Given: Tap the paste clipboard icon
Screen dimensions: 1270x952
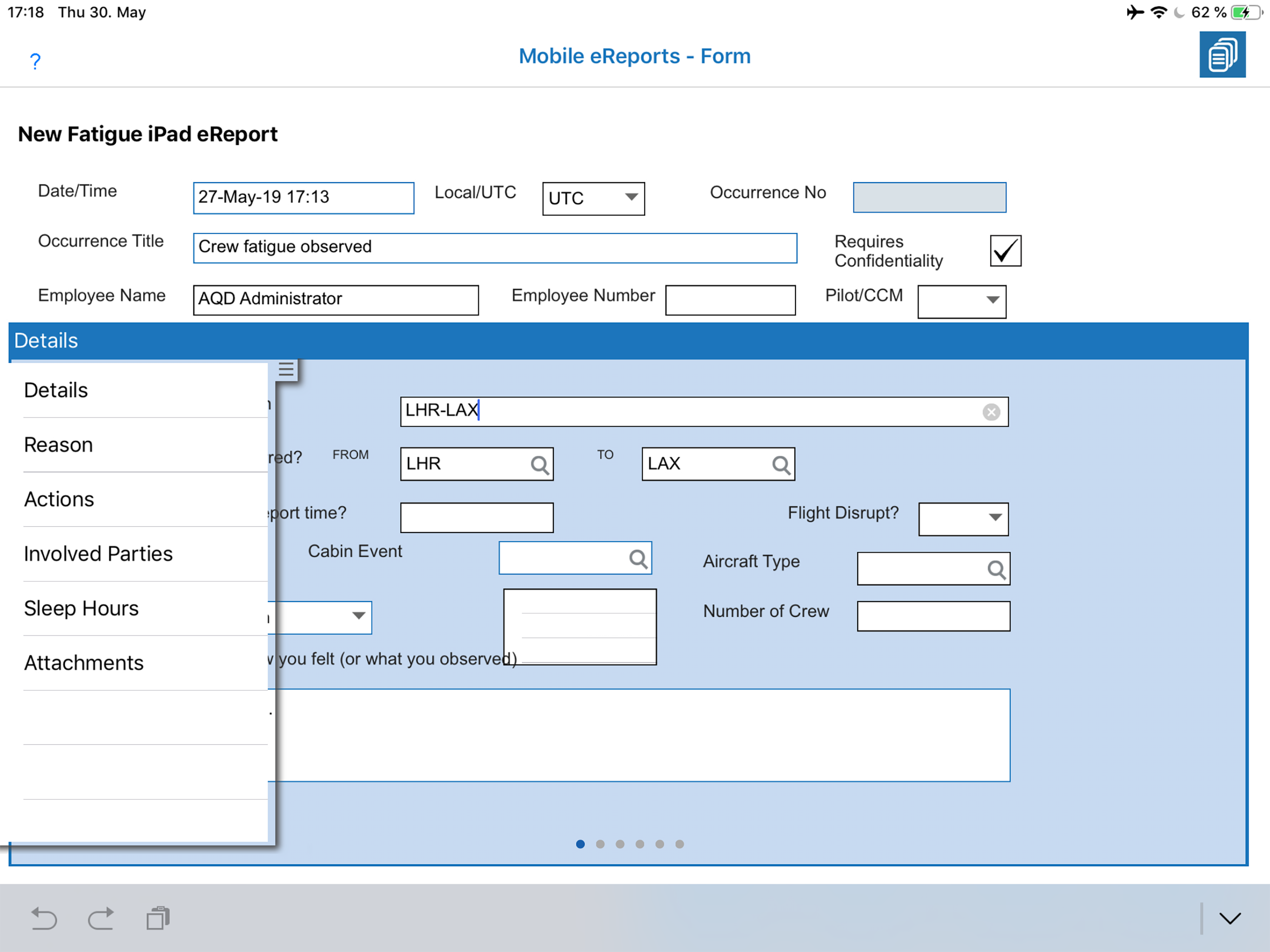Looking at the screenshot, I should pos(158,918).
